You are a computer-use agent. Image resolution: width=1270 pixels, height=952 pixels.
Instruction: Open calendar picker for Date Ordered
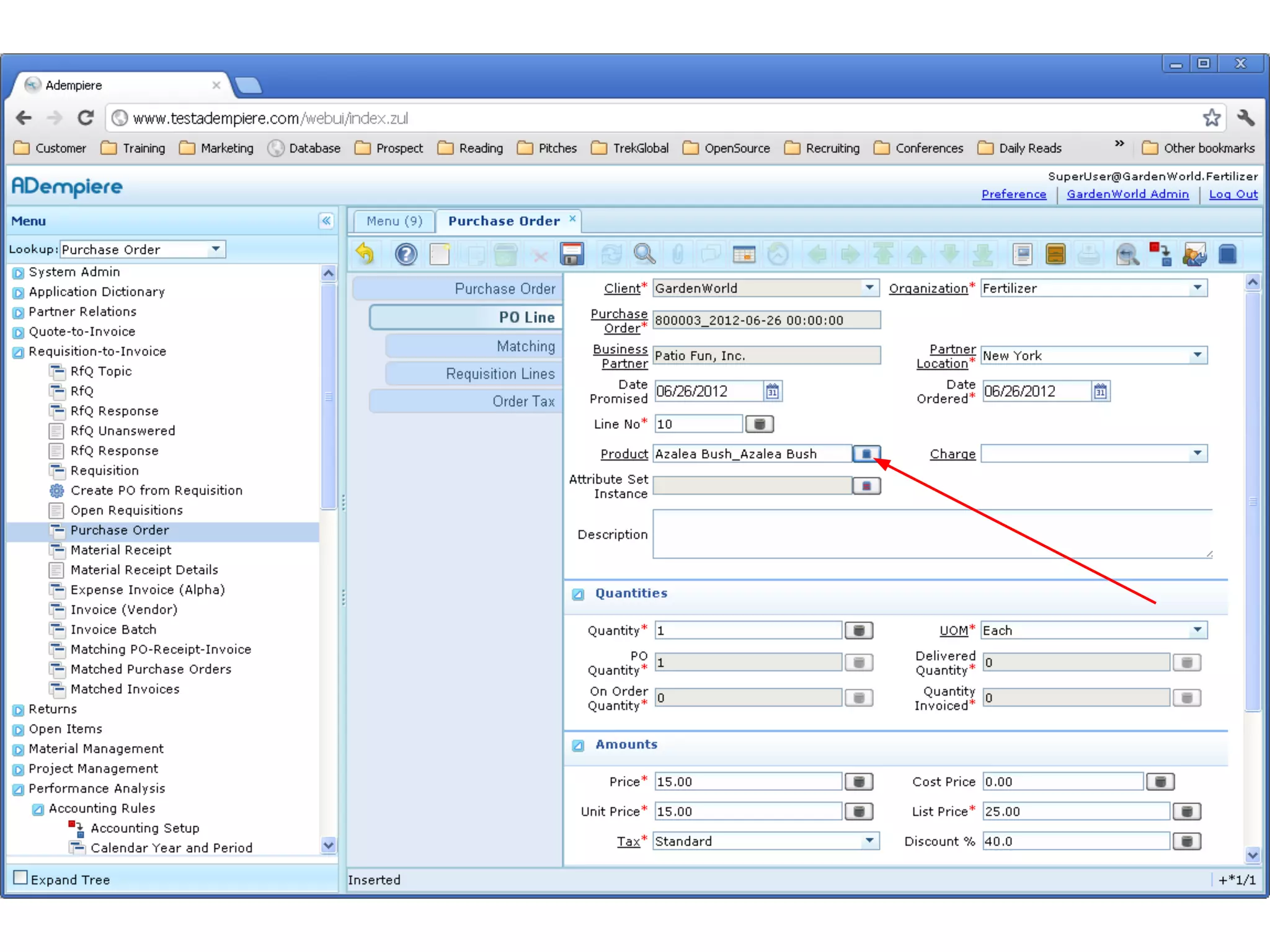(x=1100, y=391)
